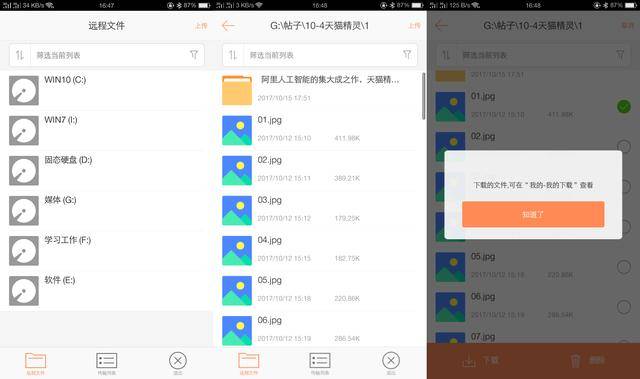Image resolution: width=640 pixels, height=379 pixels.
Task: Focus filter field on 远程文件 screen
Action: point(109,55)
